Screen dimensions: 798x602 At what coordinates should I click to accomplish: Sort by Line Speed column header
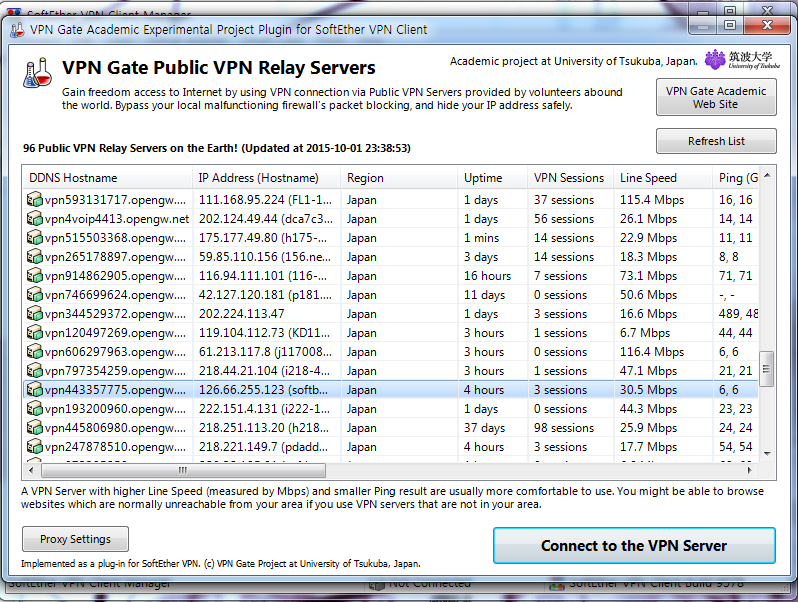663,178
